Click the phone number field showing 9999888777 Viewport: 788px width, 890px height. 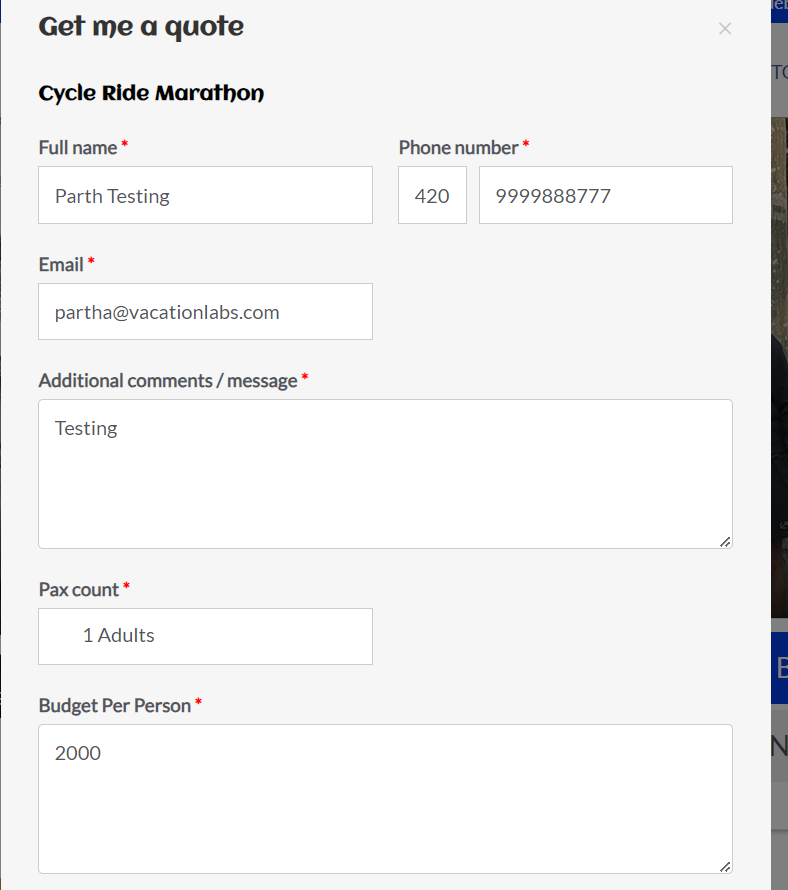[x=605, y=195]
